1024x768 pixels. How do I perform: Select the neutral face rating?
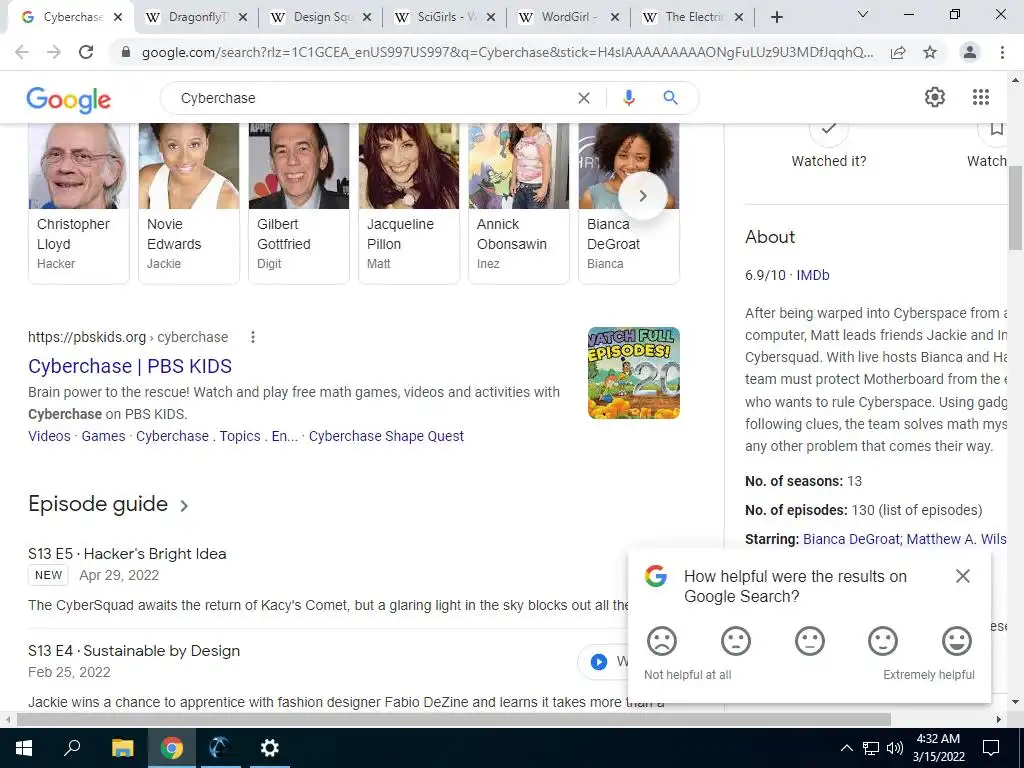coord(809,641)
